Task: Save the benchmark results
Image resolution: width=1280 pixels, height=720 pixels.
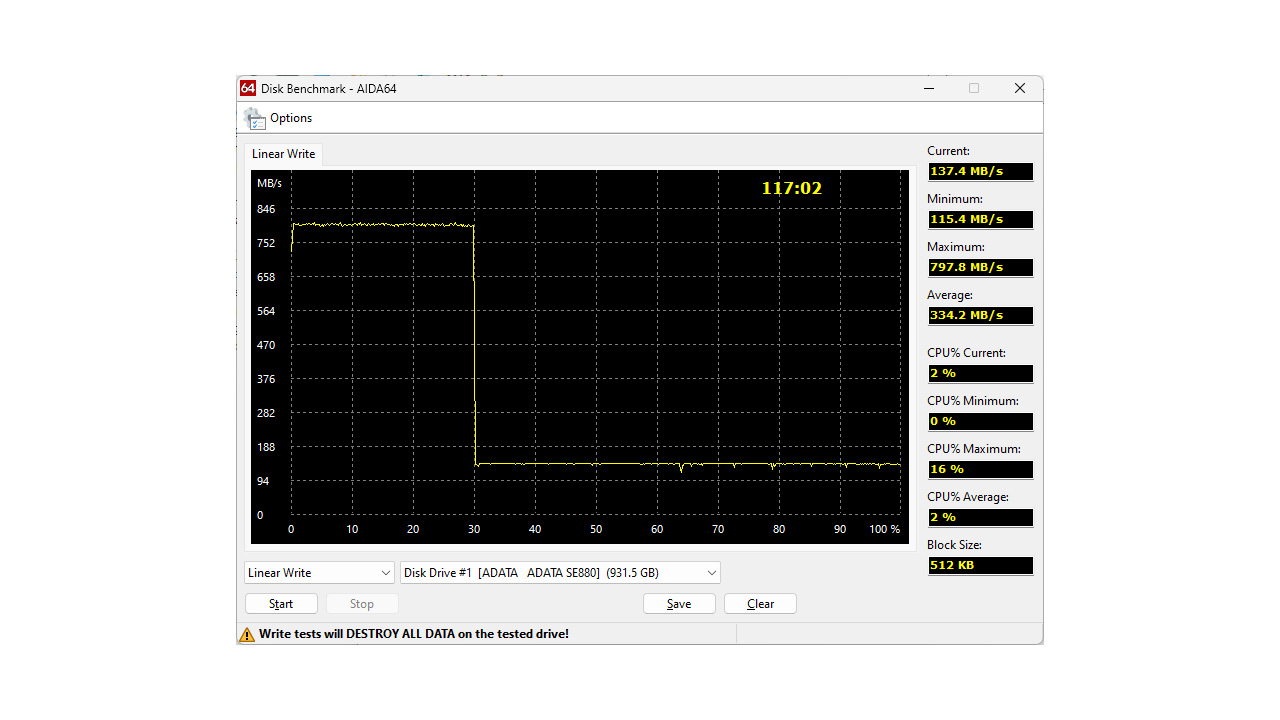Action: click(679, 604)
